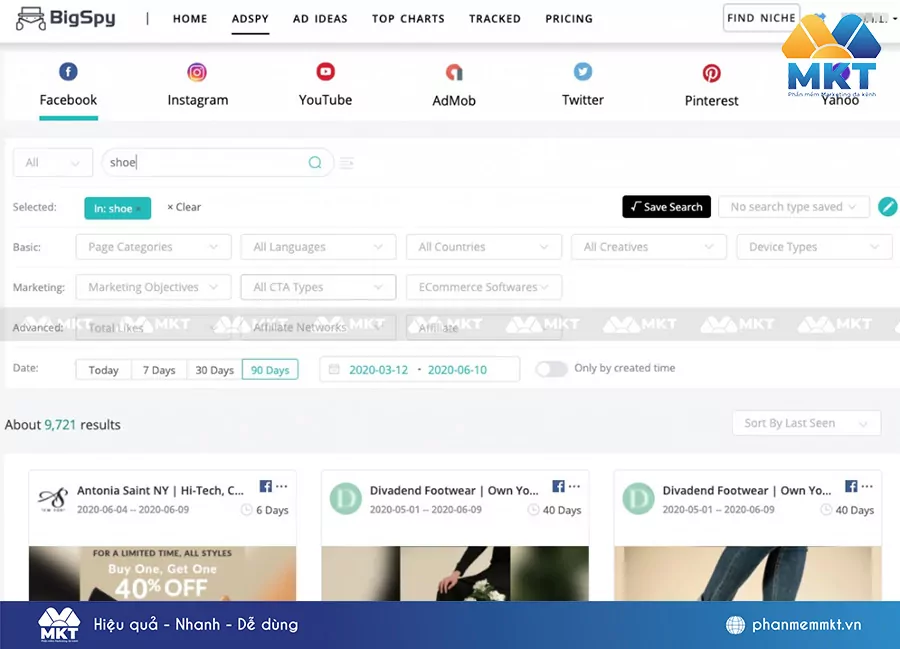
Task: Open more options on Antonia Saint card
Action: coord(281,486)
